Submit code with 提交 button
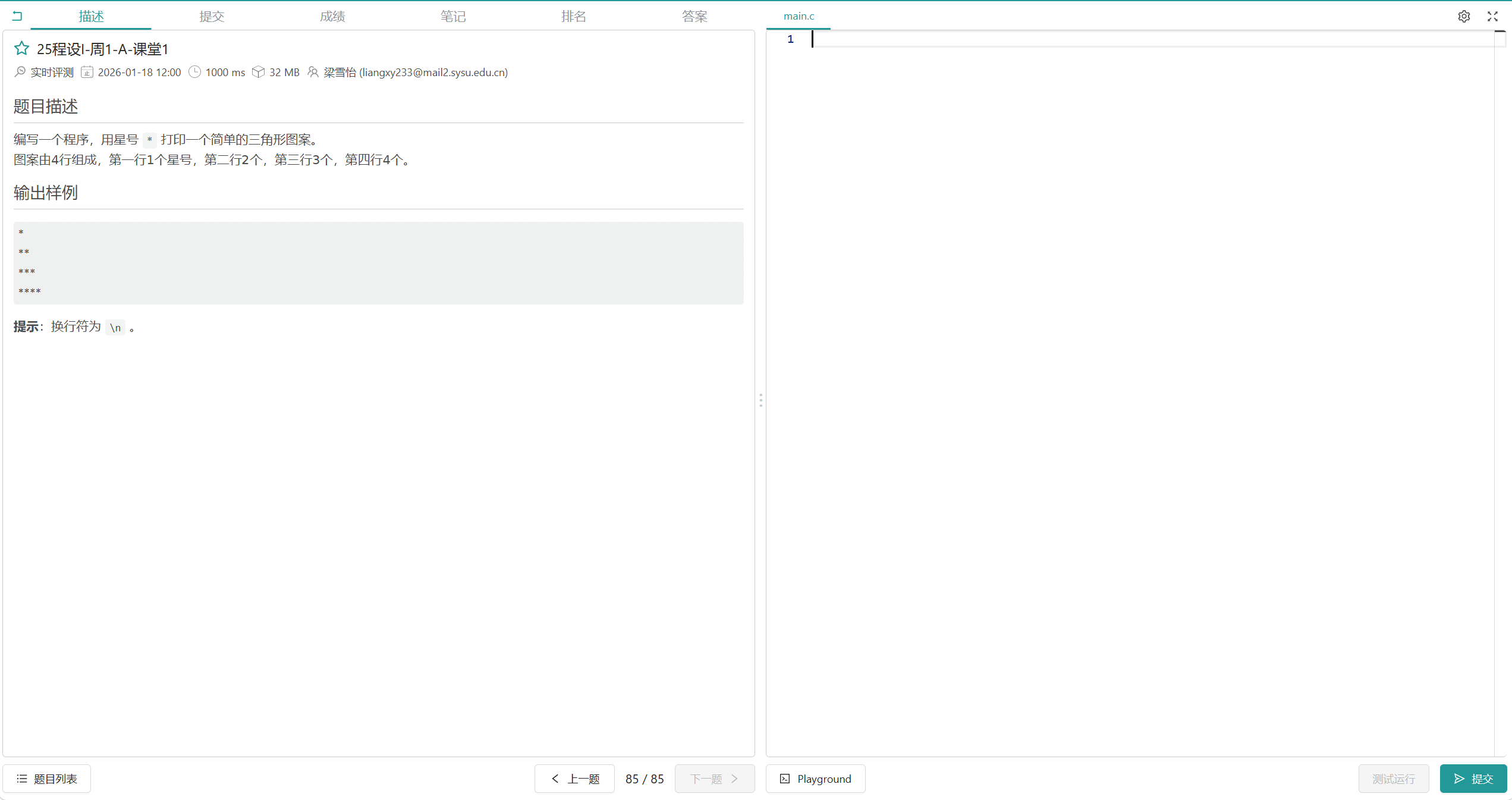The width and height of the screenshot is (1512, 800). point(1473,779)
